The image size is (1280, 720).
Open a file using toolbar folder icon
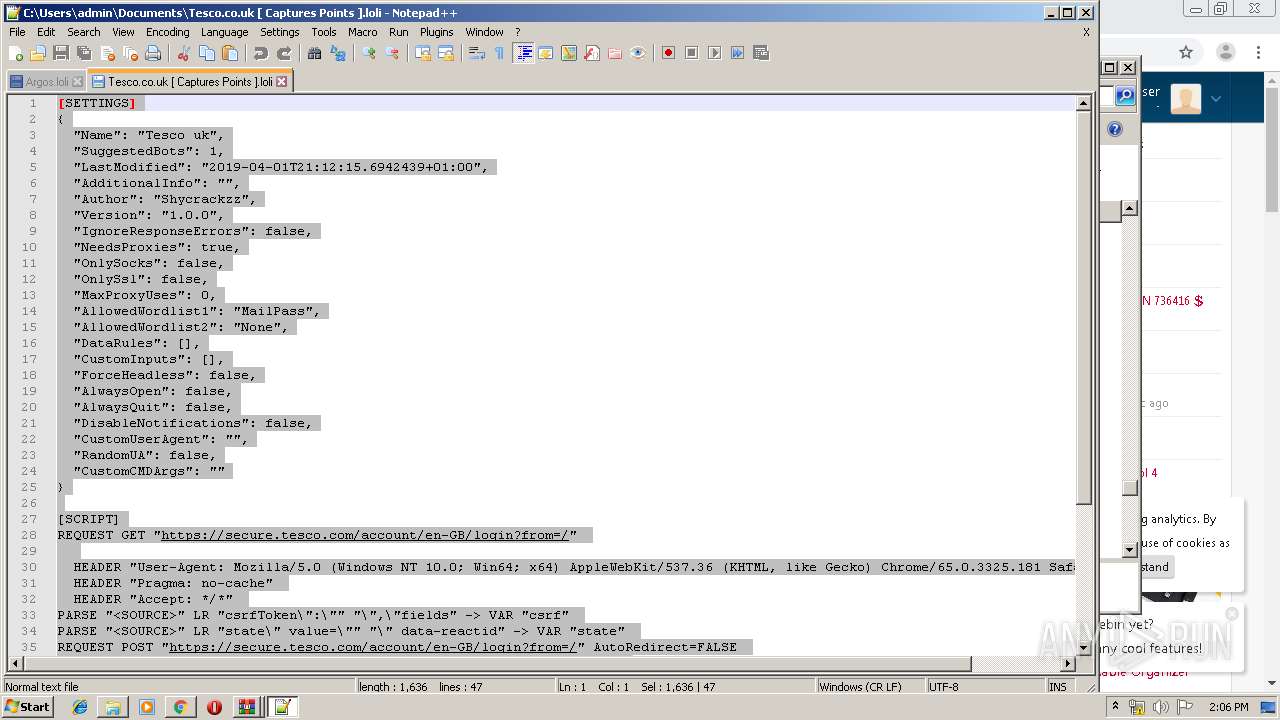pyautogui.click(x=38, y=53)
